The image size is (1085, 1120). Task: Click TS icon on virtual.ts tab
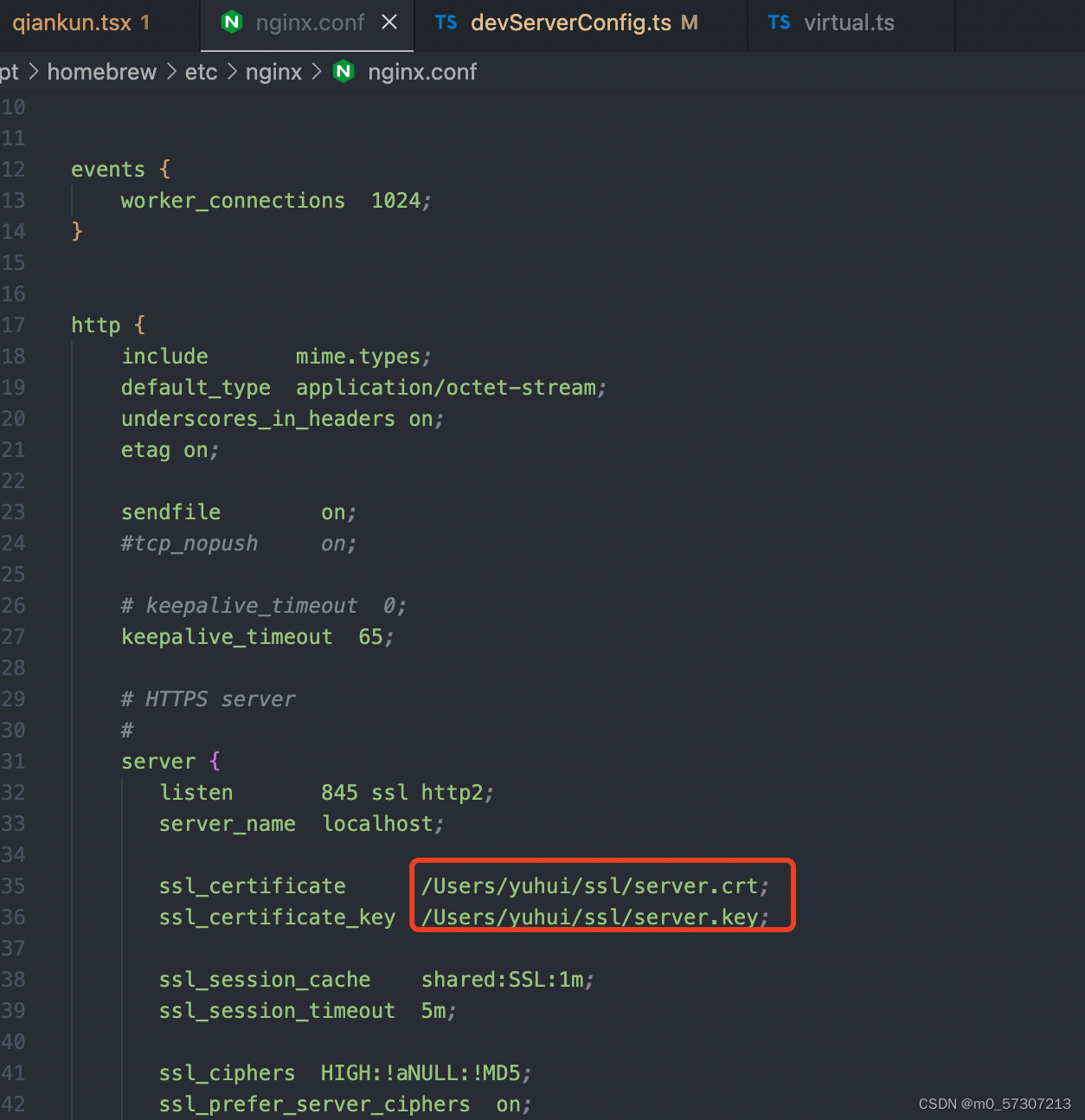[x=780, y=23]
